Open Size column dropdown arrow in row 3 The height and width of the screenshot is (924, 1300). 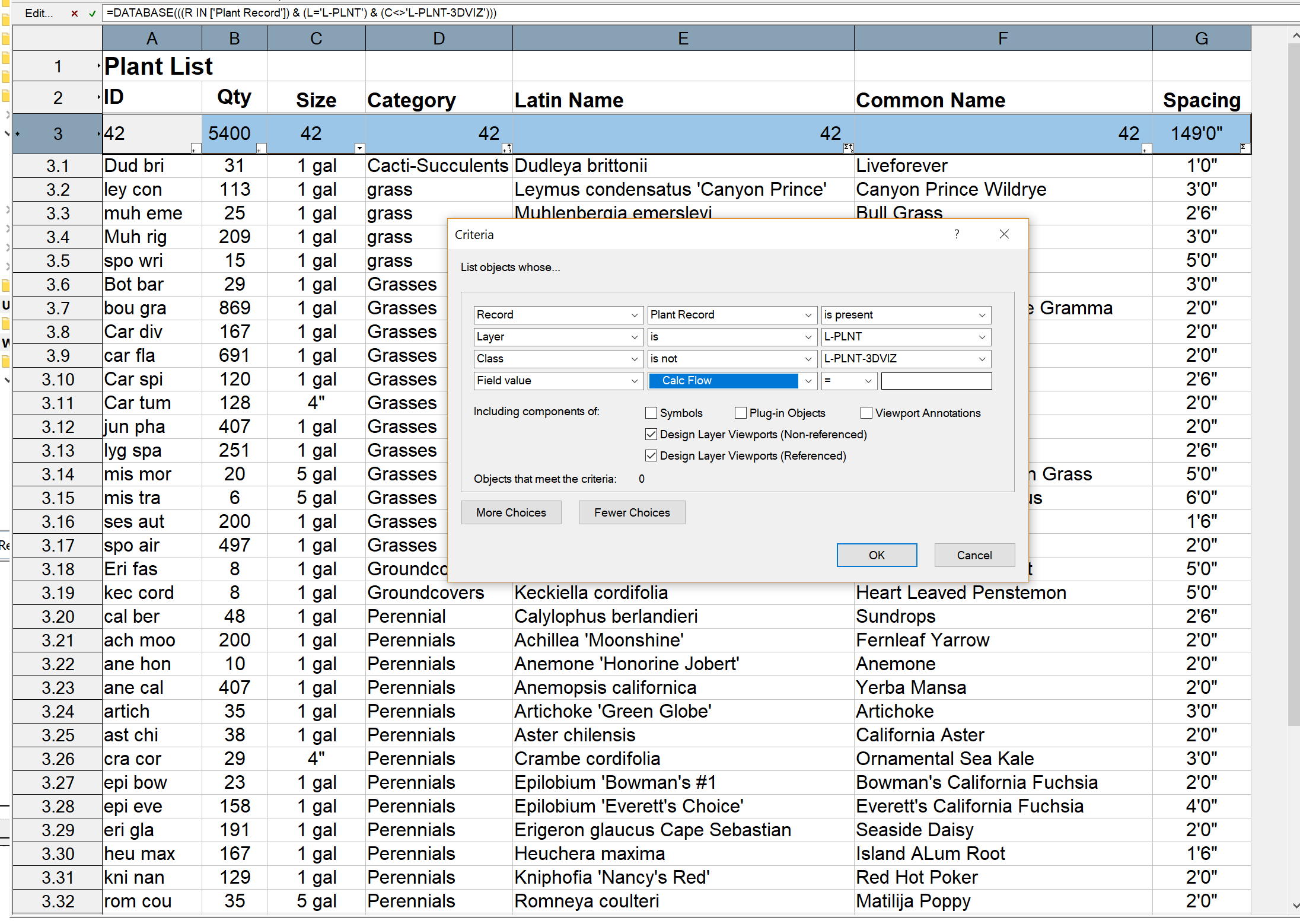click(359, 148)
